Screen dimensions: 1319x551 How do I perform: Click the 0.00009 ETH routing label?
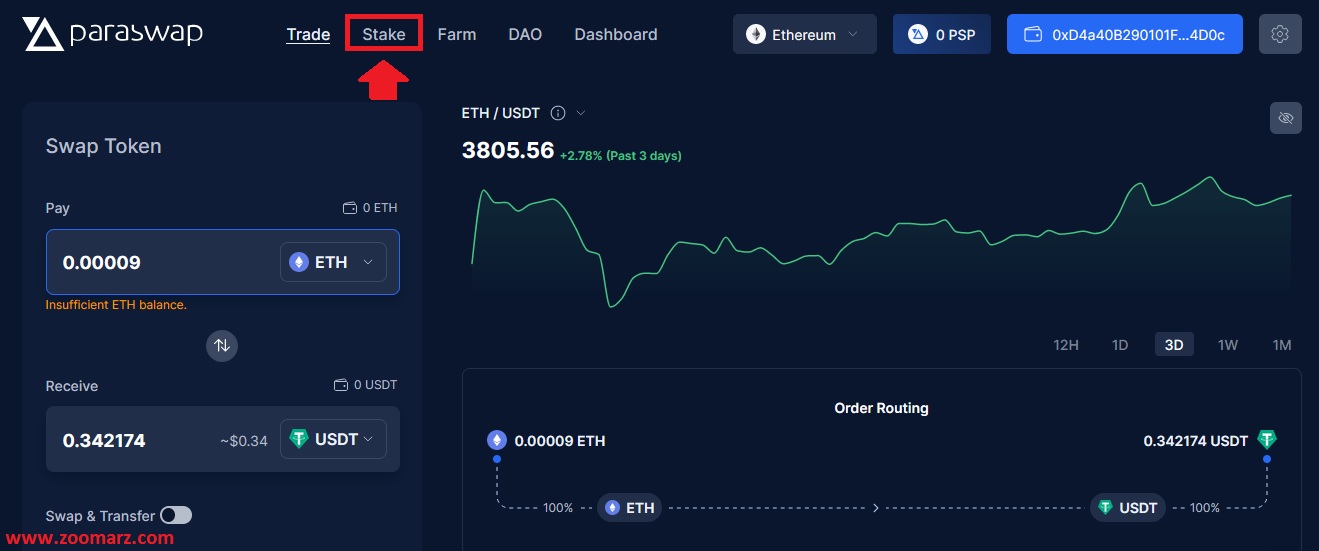560,440
